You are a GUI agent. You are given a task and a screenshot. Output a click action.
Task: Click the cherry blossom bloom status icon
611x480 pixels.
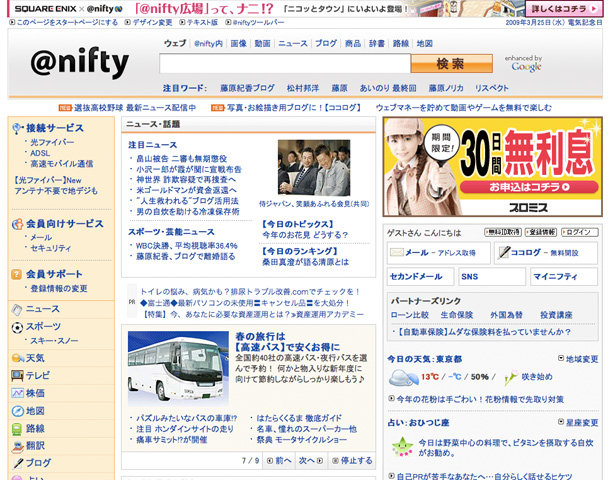[x=510, y=377]
